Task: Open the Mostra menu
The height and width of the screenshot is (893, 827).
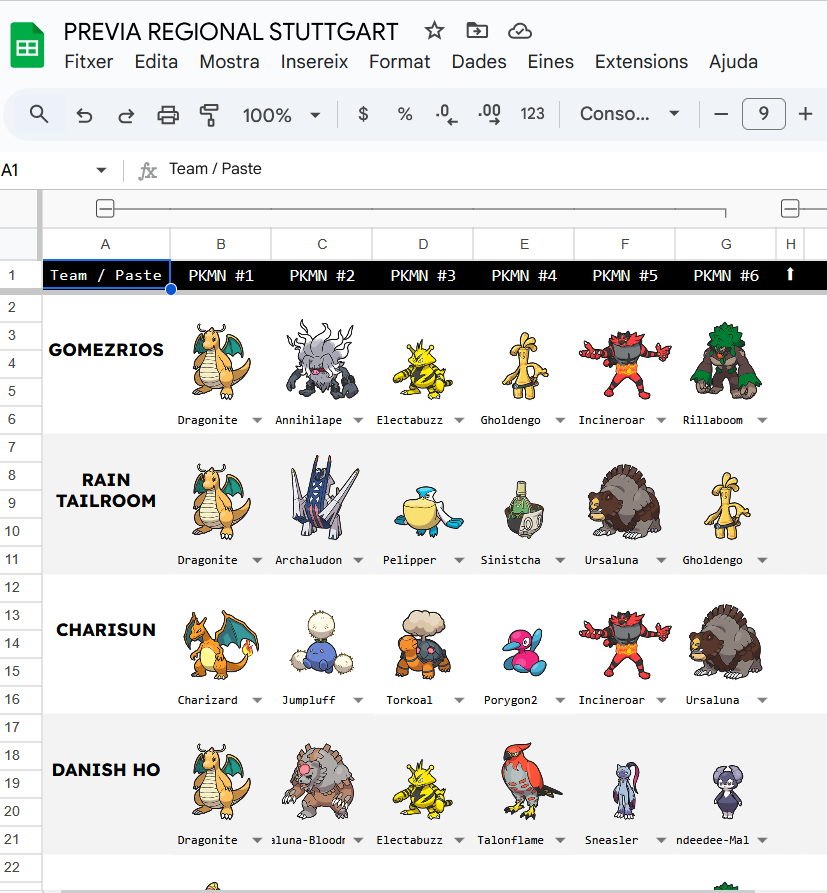Action: coord(230,62)
